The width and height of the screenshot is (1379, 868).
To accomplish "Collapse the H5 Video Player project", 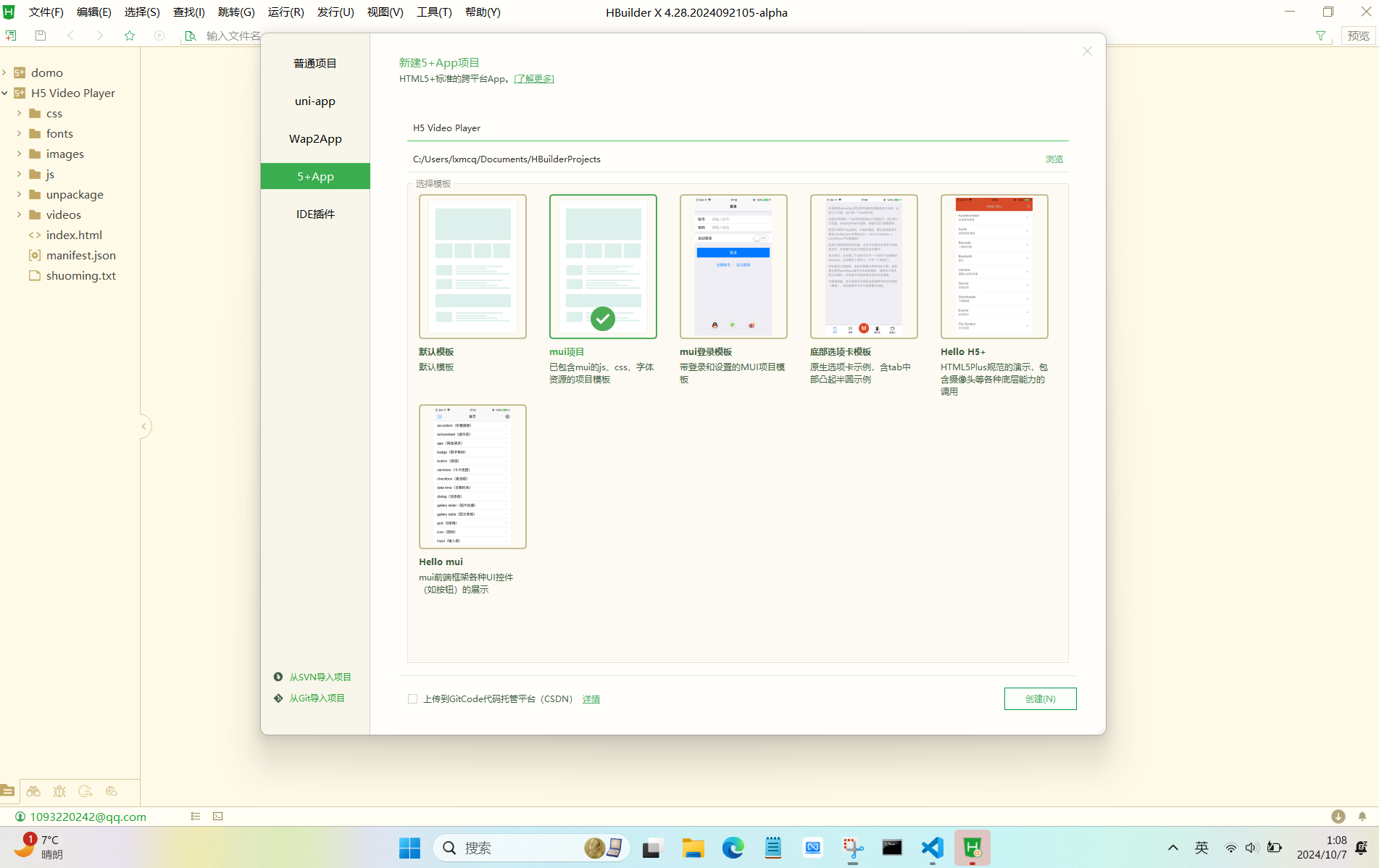I will (x=5, y=93).
